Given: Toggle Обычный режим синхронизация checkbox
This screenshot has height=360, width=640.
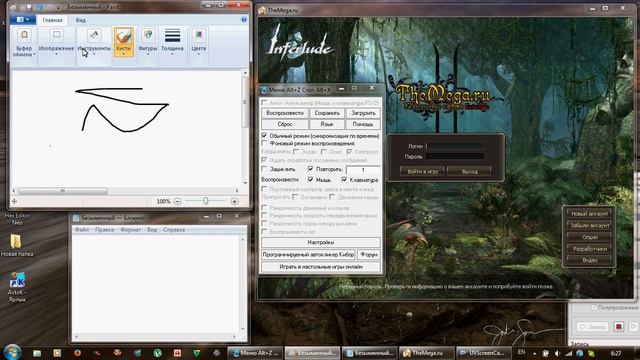Looking at the screenshot, I should point(264,135).
